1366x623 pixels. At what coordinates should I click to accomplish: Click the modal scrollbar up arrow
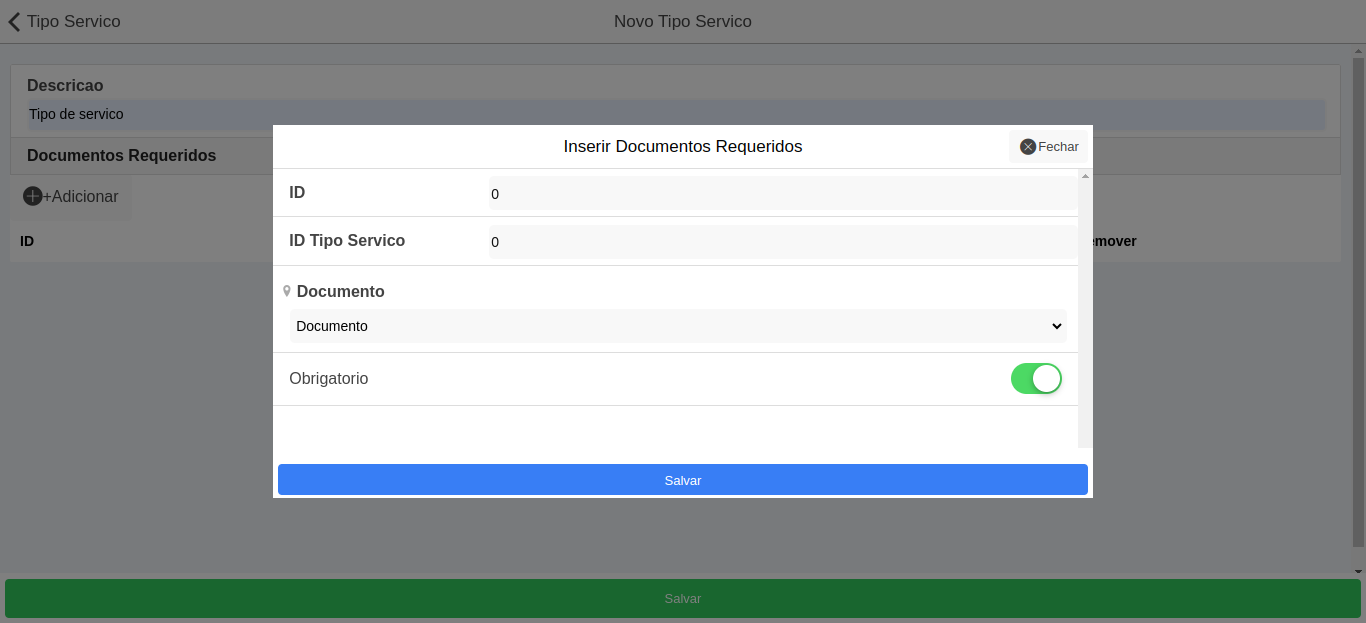[1085, 176]
